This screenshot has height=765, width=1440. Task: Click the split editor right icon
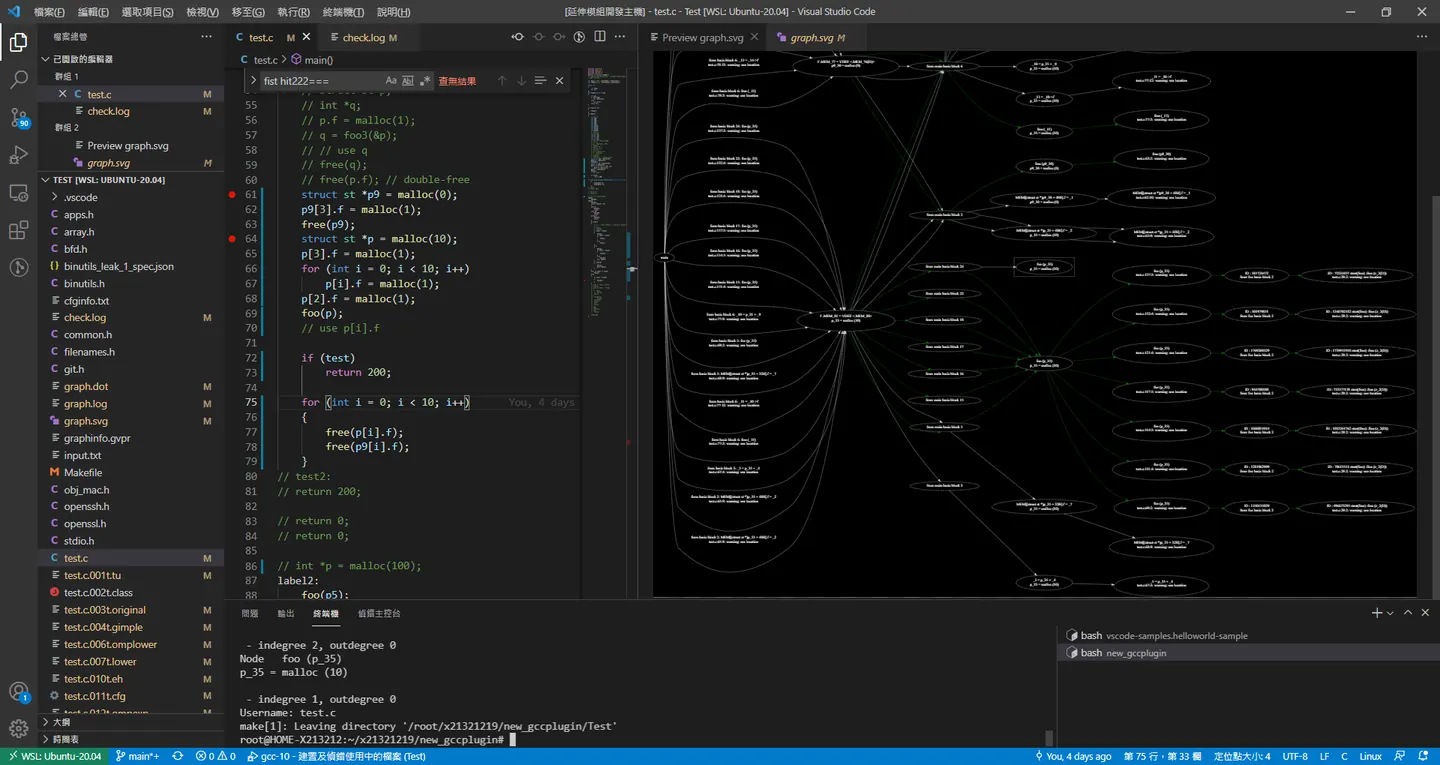click(x=600, y=37)
